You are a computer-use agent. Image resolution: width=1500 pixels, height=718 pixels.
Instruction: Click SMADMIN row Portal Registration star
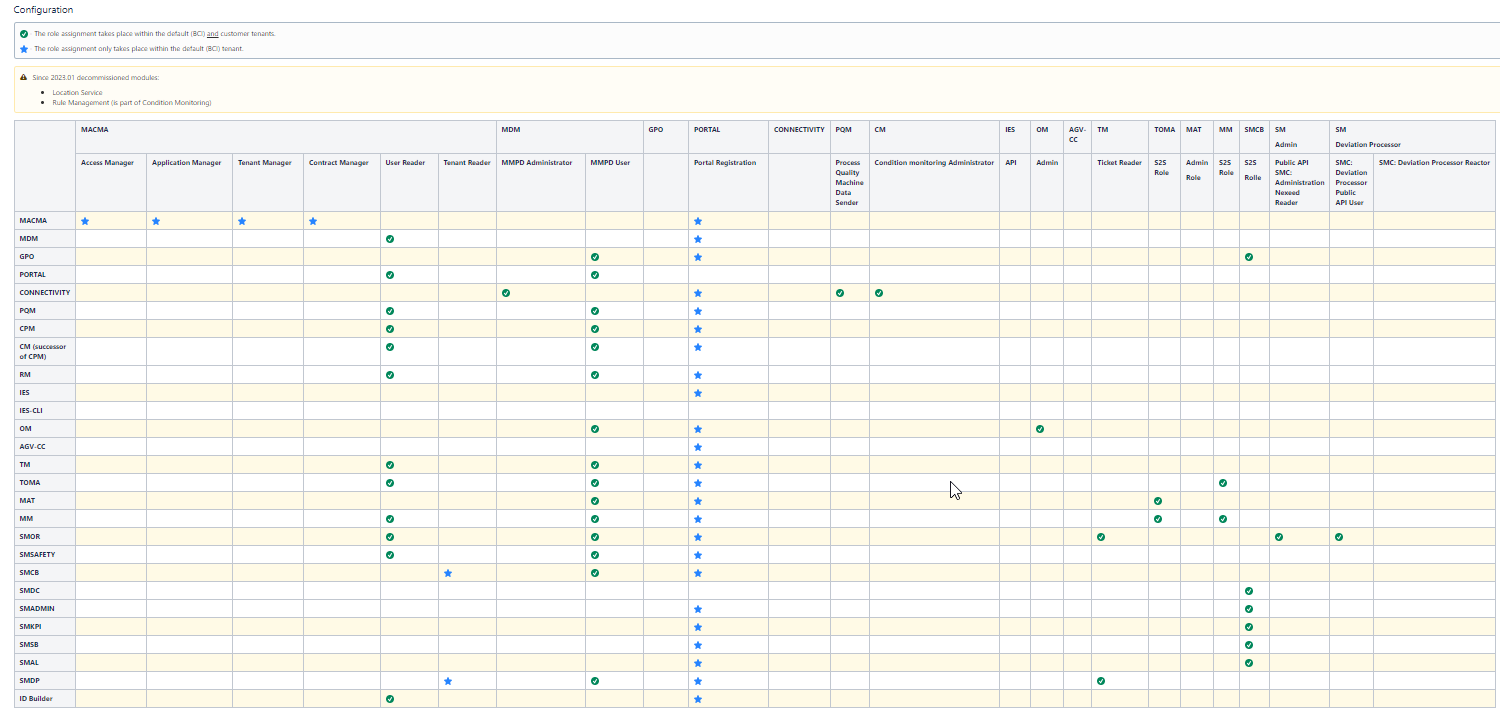(698, 609)
